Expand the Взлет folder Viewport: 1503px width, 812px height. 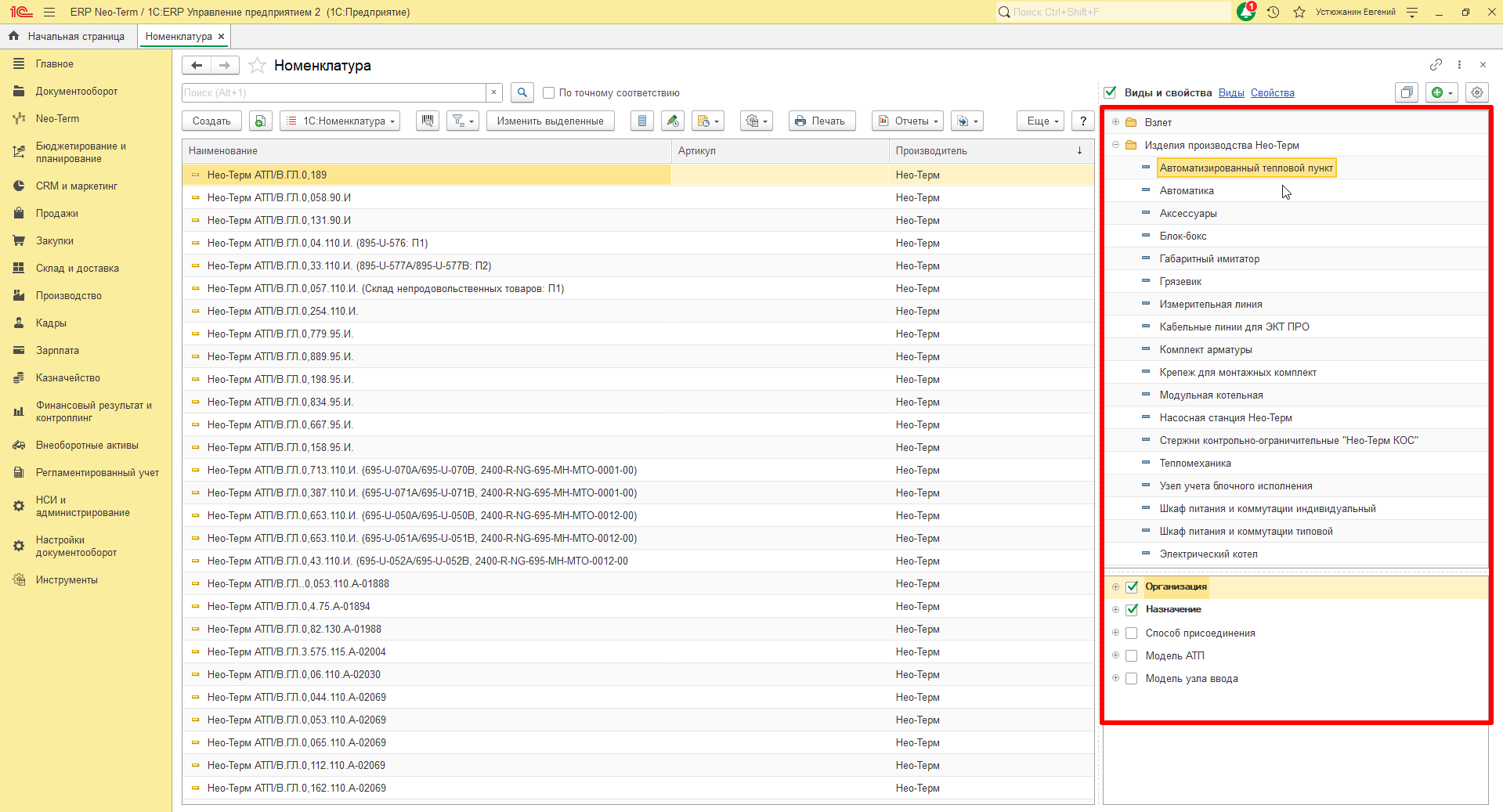click(x=1115, y=122)
